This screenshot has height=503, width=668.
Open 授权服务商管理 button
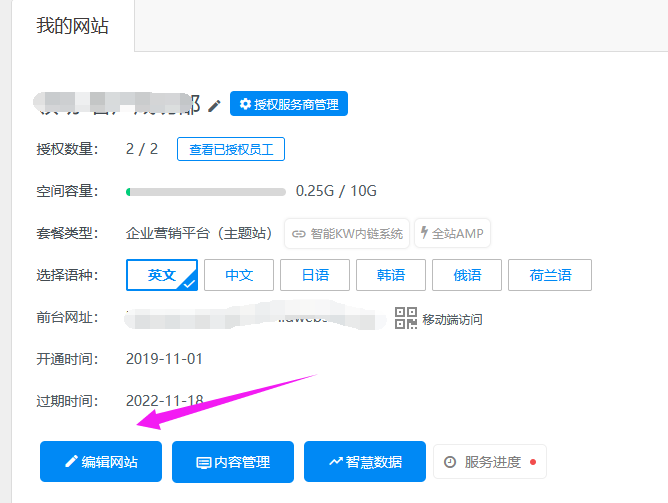coord(289,103)
